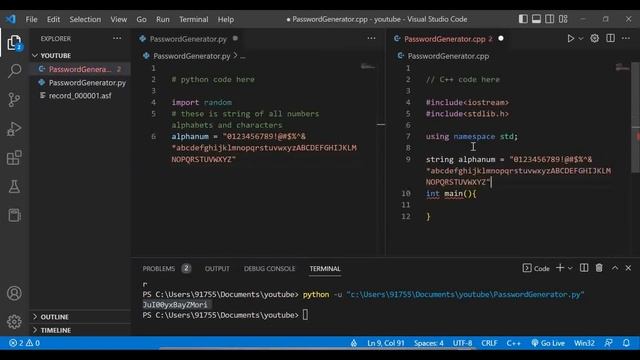
Task: Open the Terminal menu
Action: point(193,19)
